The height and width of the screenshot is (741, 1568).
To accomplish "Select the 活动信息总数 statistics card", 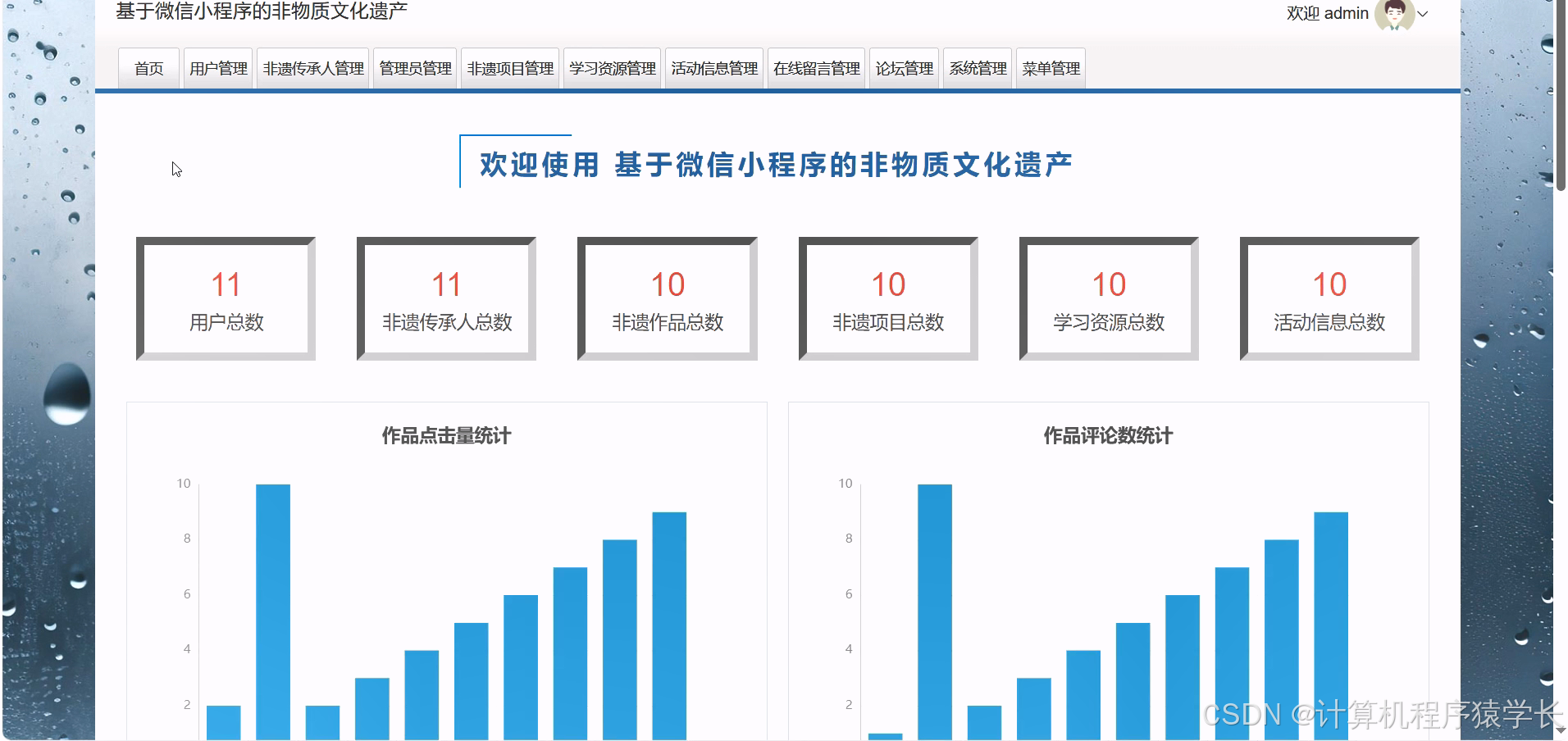I will click(x=1329, y=298).
